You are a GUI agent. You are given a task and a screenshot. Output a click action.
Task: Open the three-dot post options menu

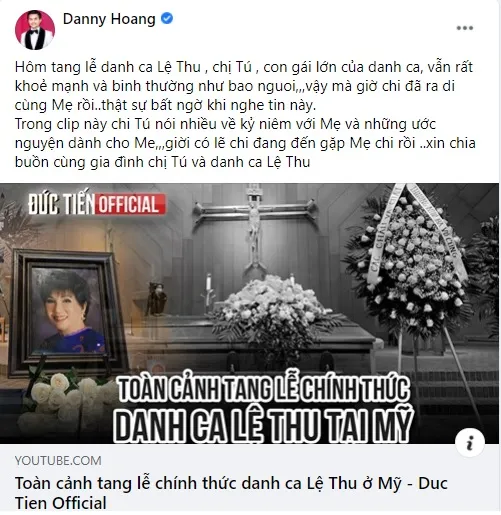(x=465, y=28)
